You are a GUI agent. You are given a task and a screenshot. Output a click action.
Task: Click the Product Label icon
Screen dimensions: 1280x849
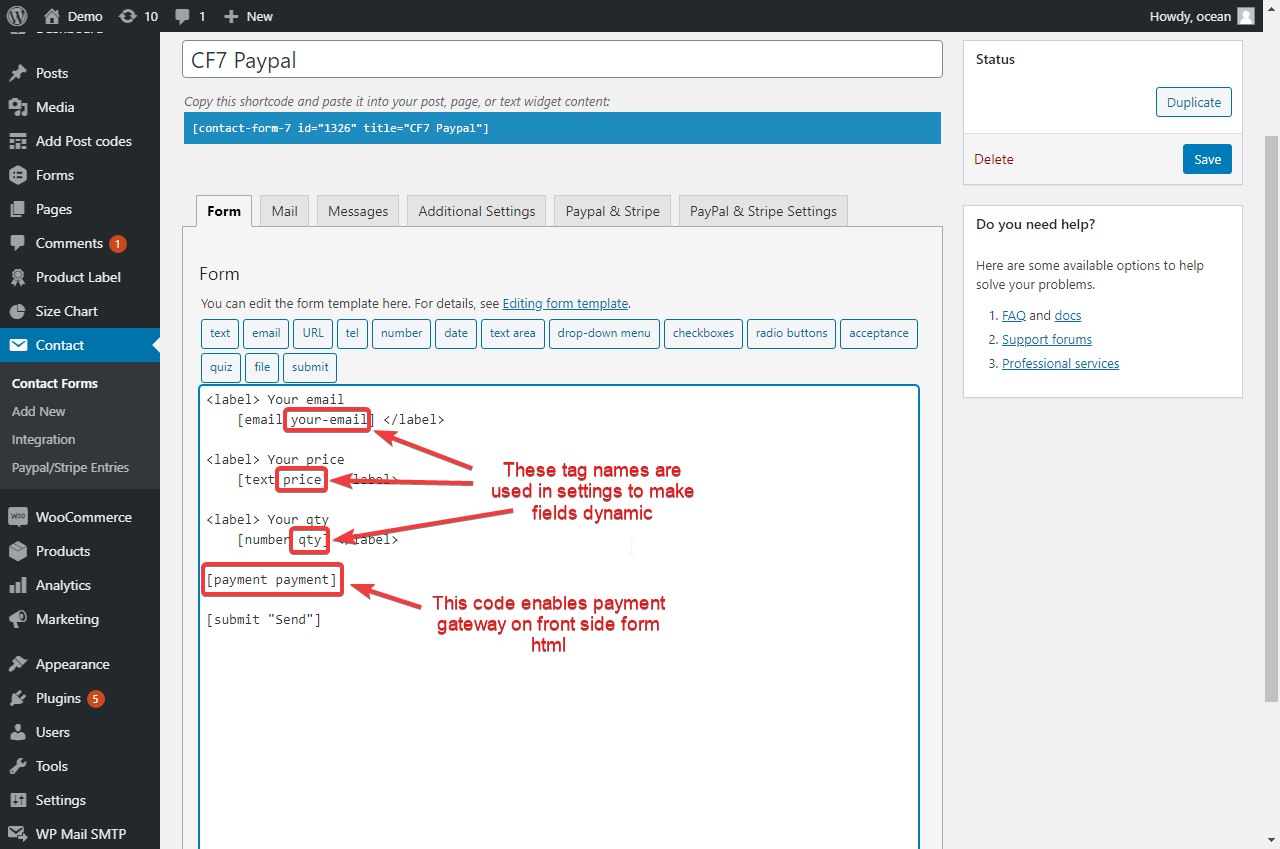[17, 277]
